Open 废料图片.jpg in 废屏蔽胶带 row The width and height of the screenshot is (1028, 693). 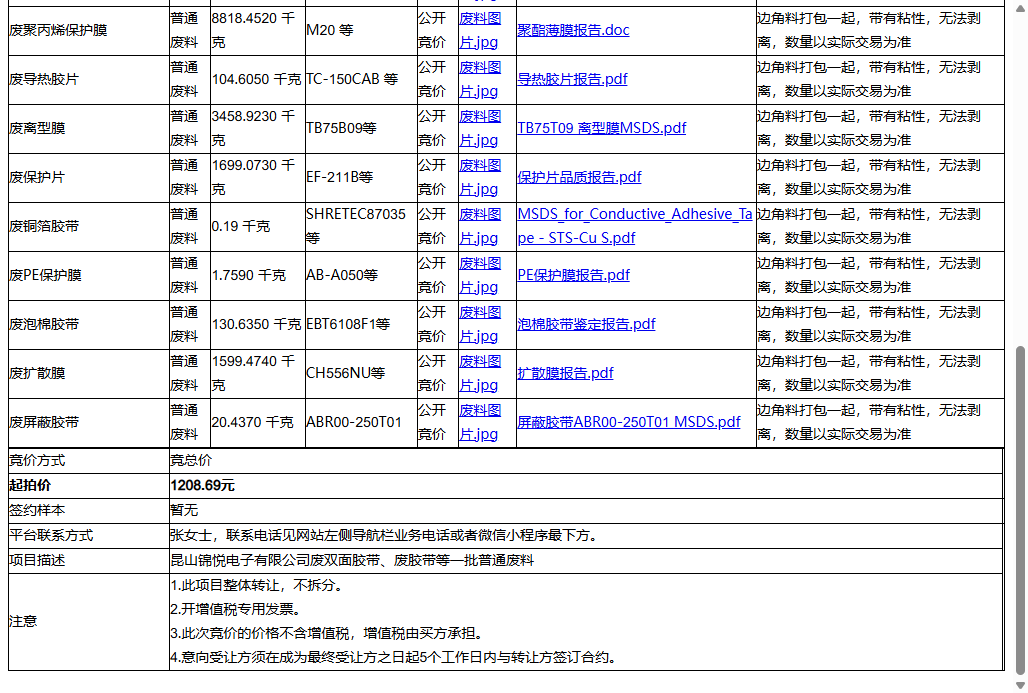pyautogui.click(x=479, y=422)
